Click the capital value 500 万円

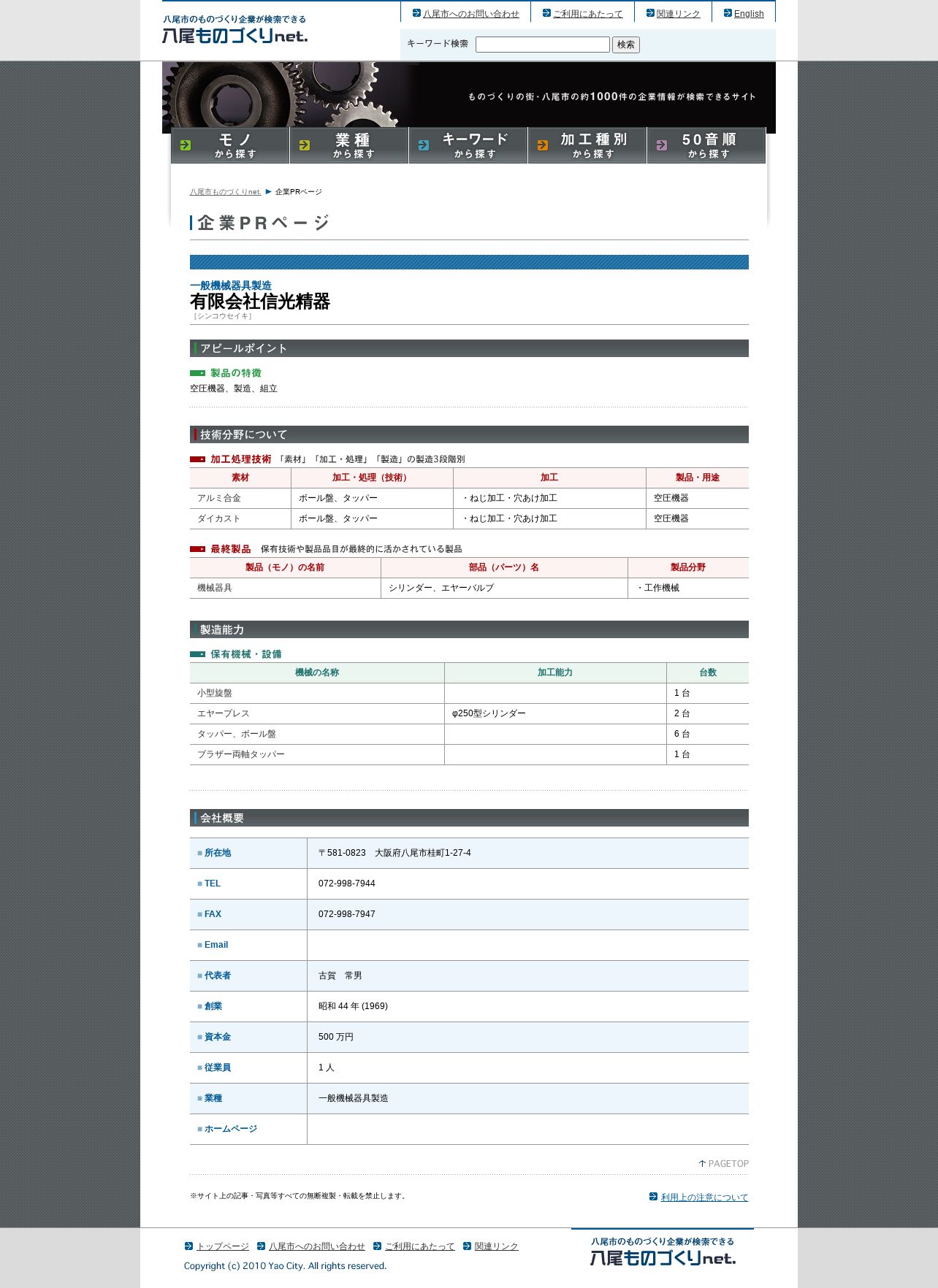click(x=336, y=1037)
